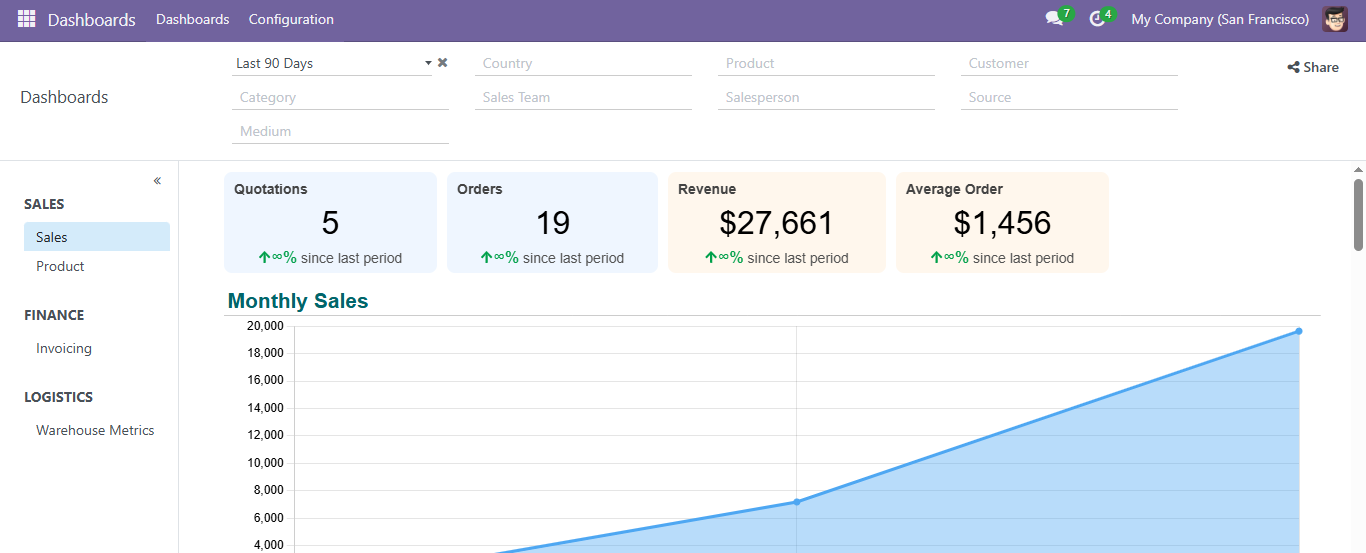The height and width of the screenshot is (553, 1366).
Task: Click the Share icon button
Action: click(x=1312, y=67)
